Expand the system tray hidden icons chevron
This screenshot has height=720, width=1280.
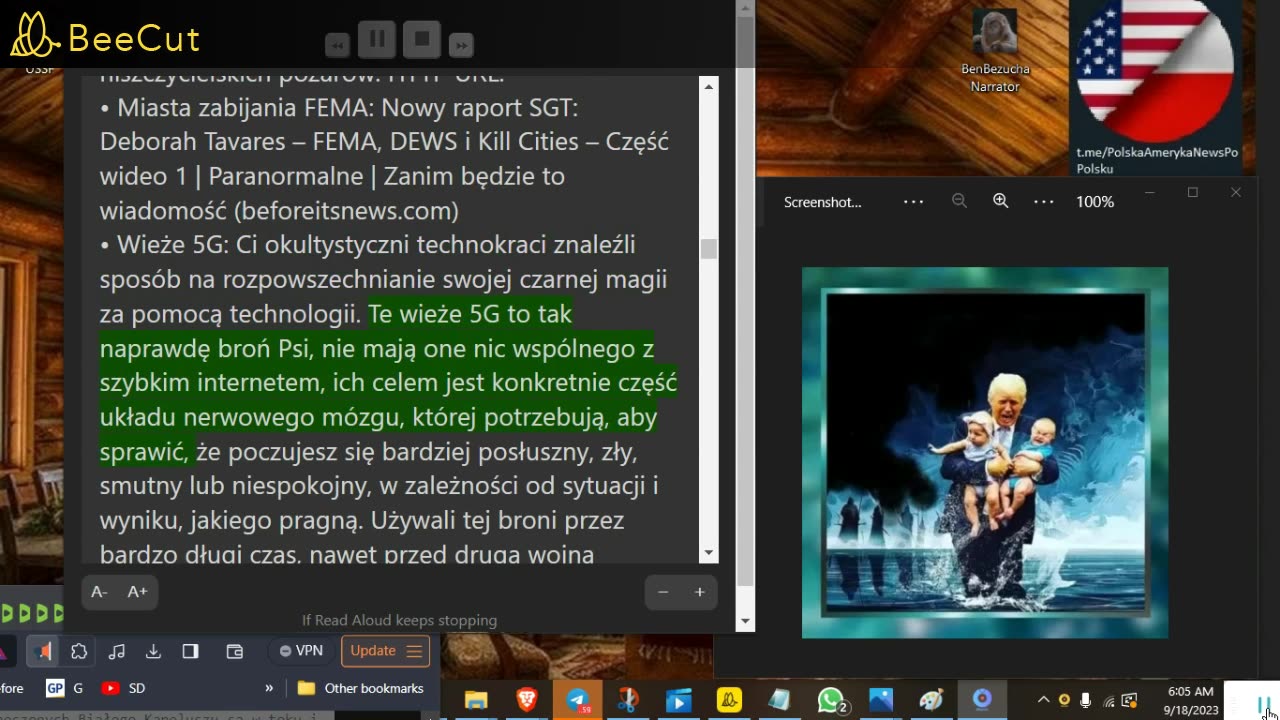(1043, 700)
